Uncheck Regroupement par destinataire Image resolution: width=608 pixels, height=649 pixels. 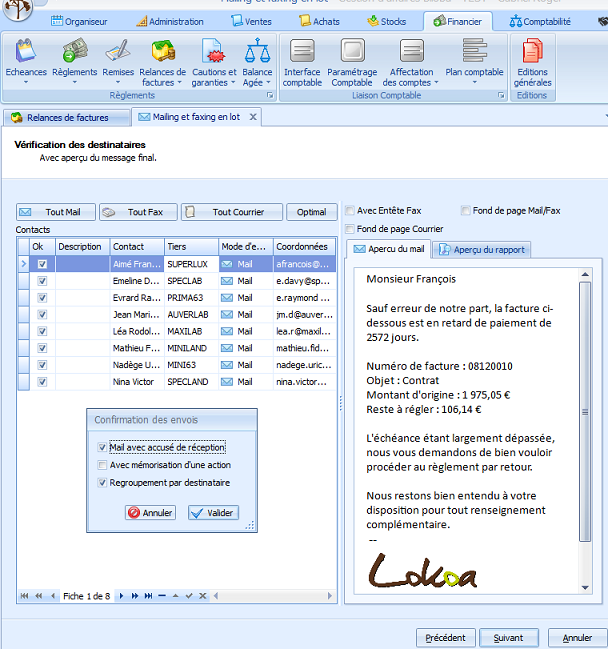point(102,483)
